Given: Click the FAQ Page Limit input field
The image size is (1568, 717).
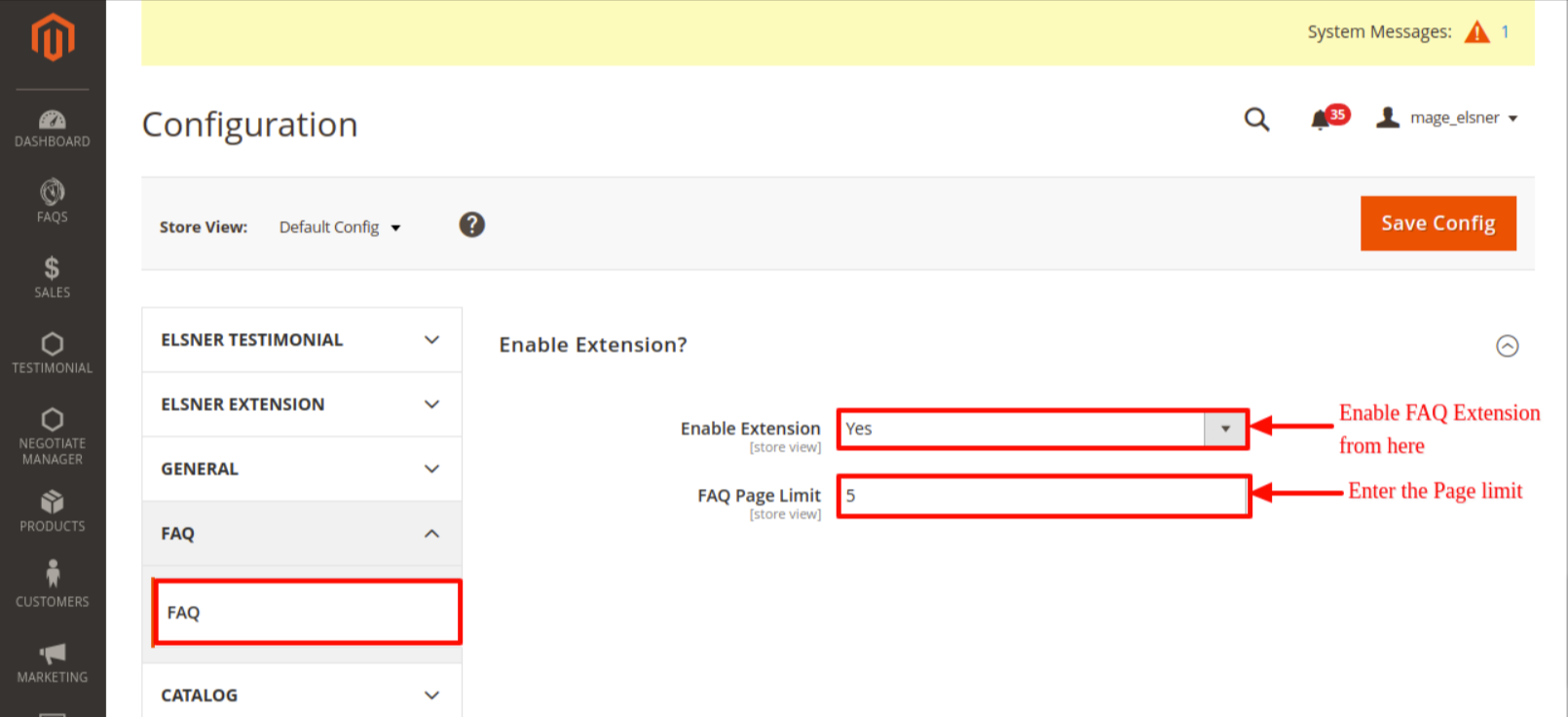Looking at the screenshot, I should (1042, 496).
